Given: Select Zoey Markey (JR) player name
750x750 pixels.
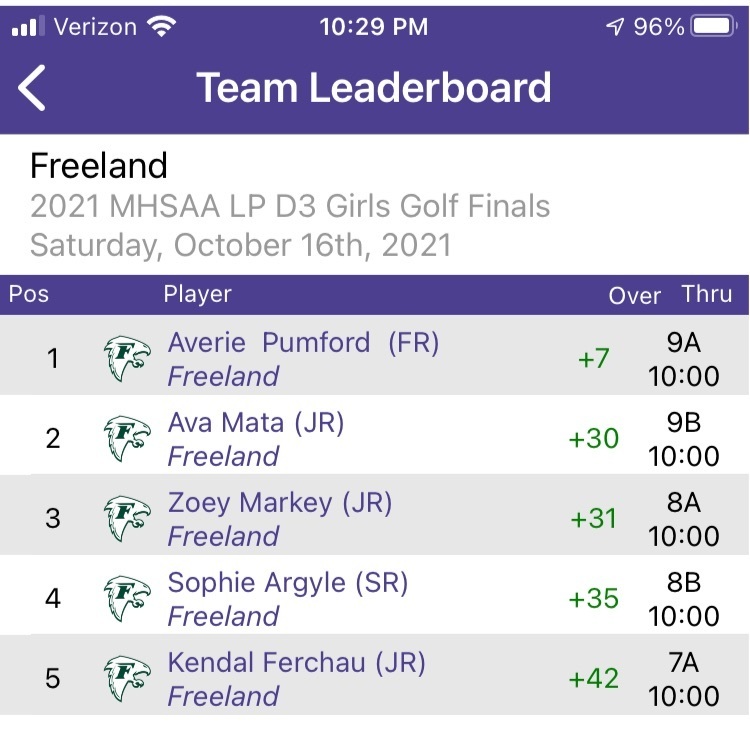Looking at the screenshot, I should 280,503.
